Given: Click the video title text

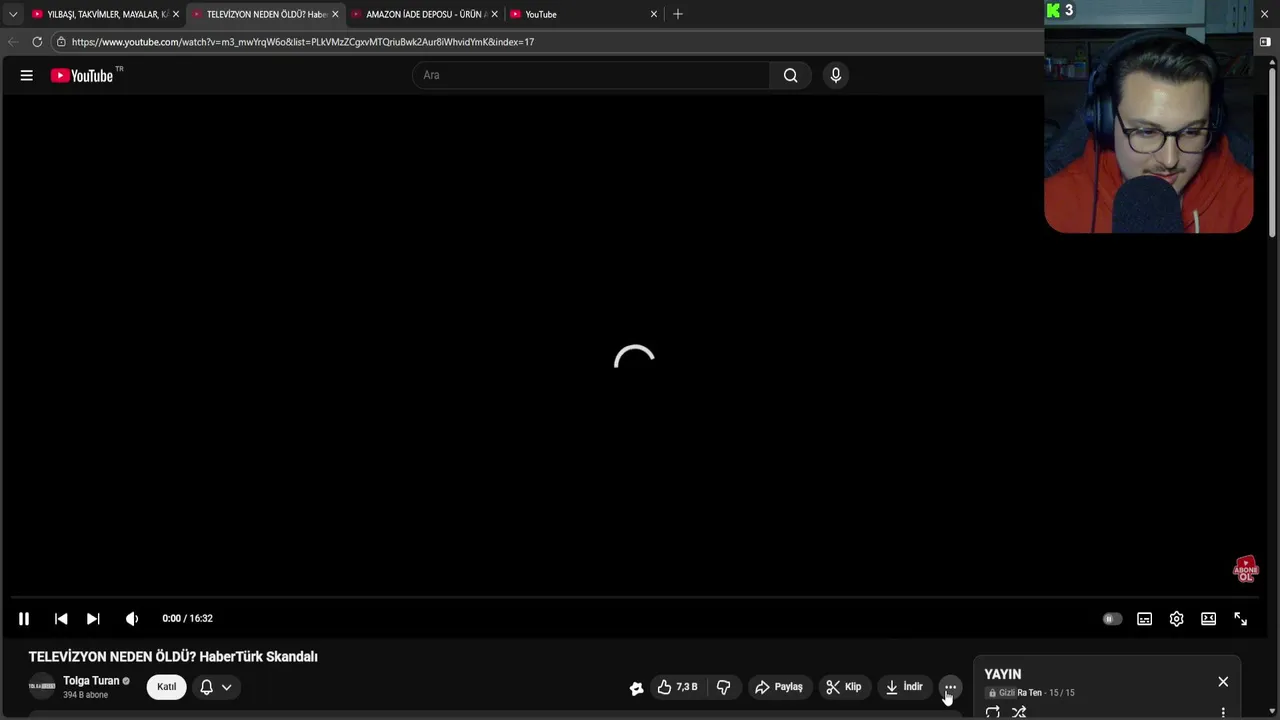Looking at the screenshot, I should coord(173,657).
